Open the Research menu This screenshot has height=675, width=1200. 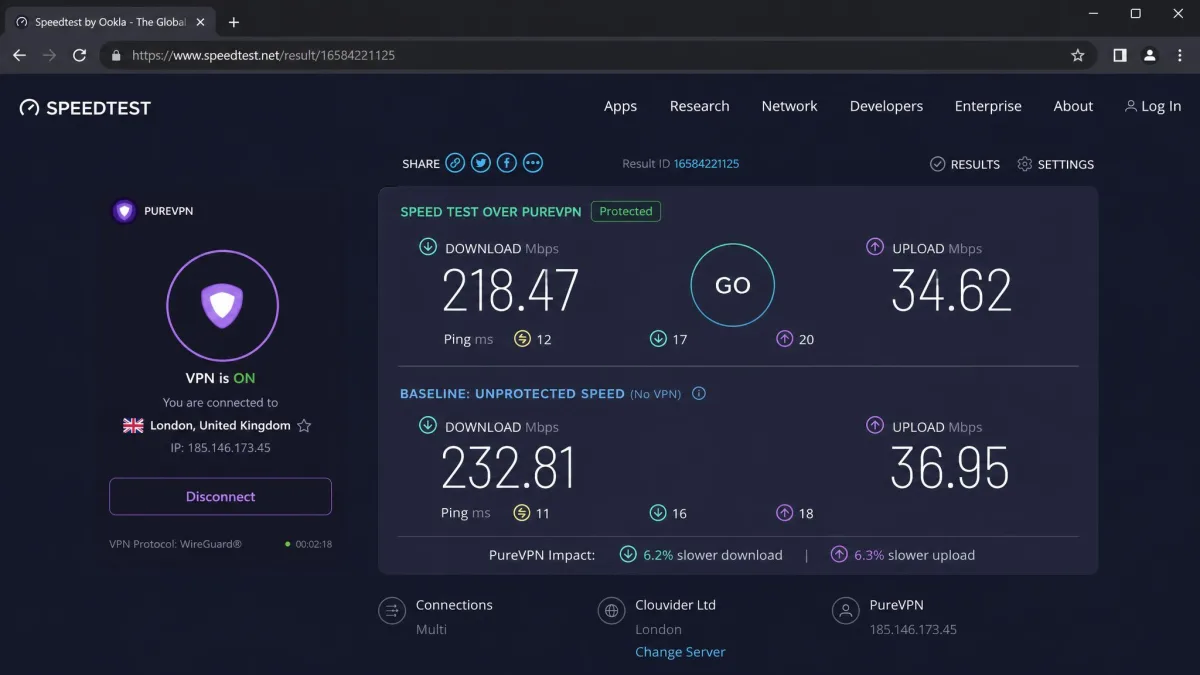pos(699,106)
